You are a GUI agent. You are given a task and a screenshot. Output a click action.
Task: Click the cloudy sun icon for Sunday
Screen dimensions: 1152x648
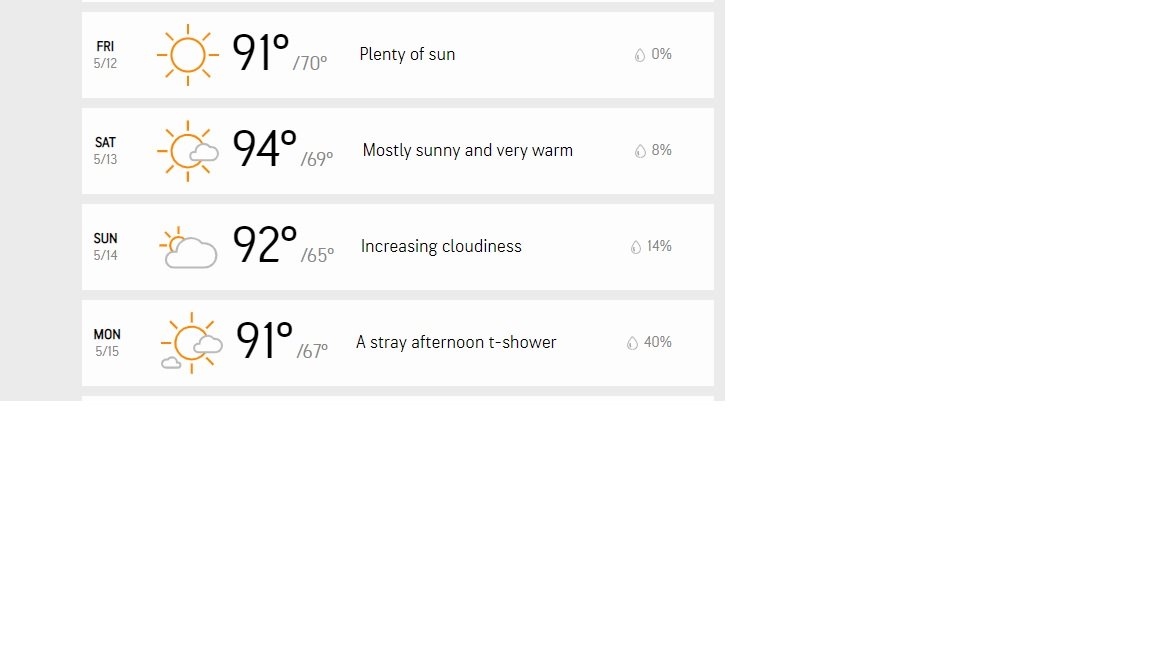(188, 248)
